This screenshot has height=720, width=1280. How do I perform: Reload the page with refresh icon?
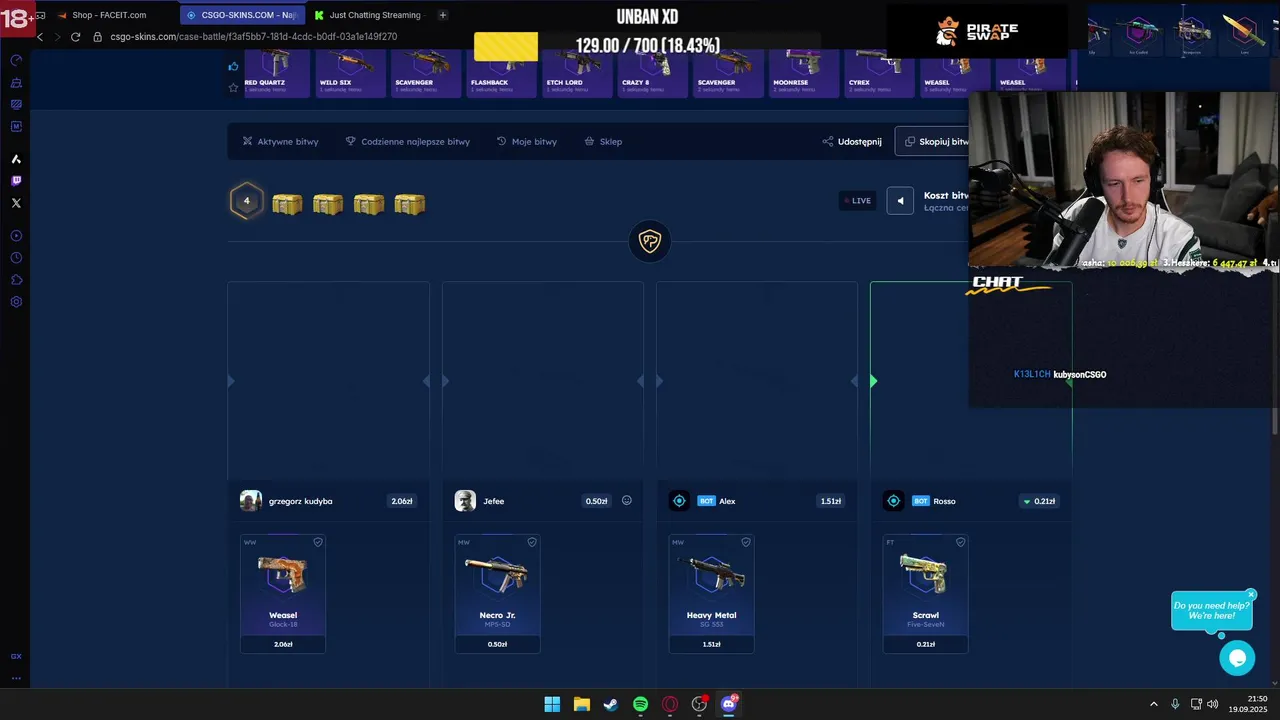75,37
